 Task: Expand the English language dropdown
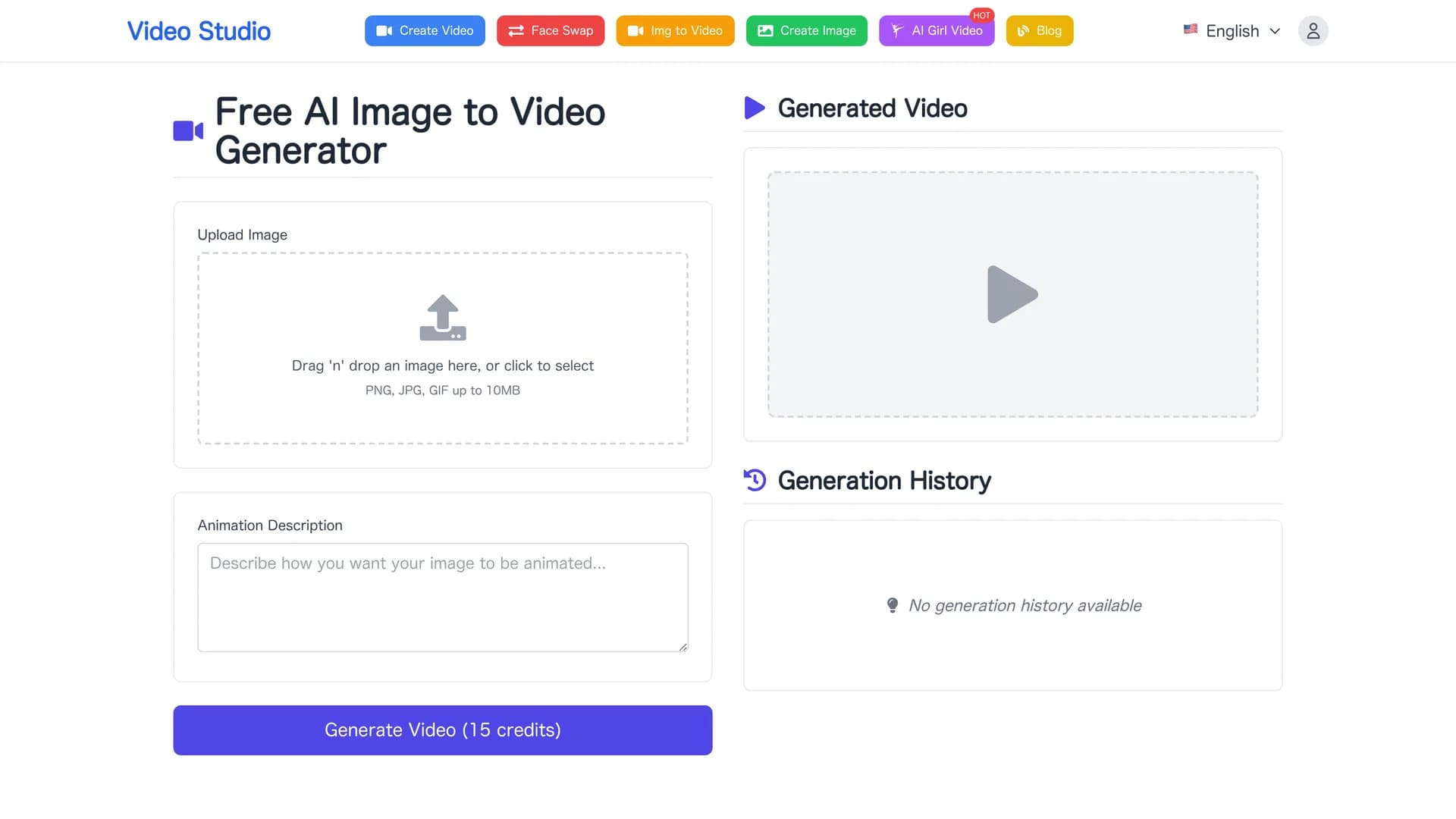coord(1232,31)
